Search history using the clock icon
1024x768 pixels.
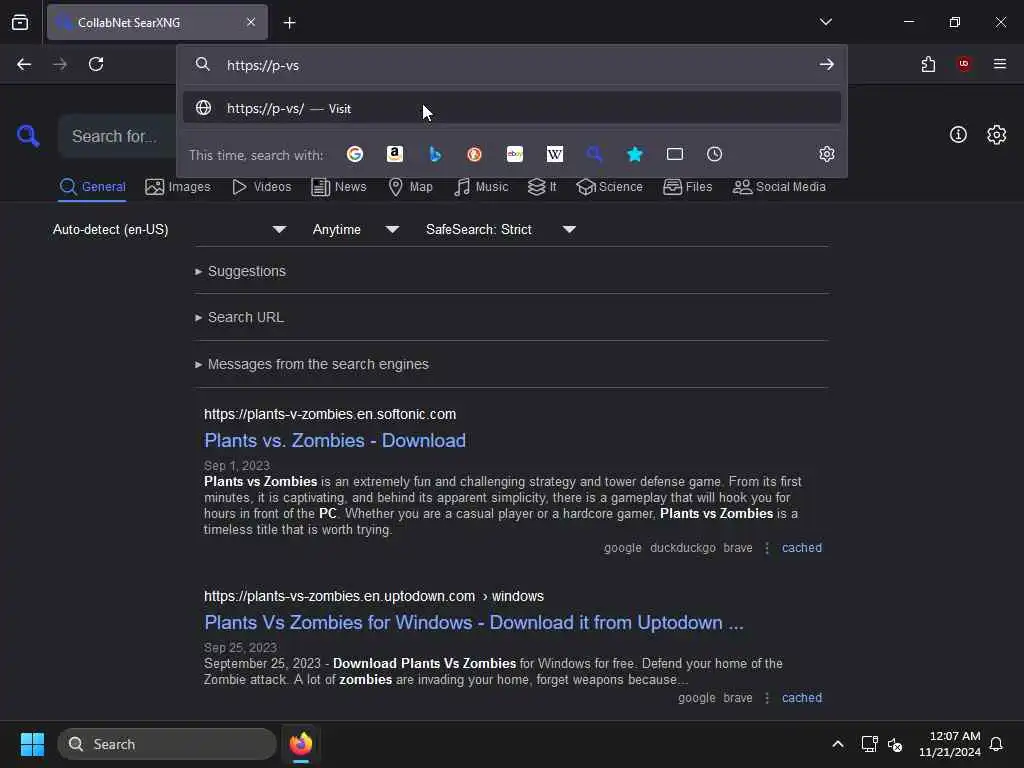click(714, 154)
